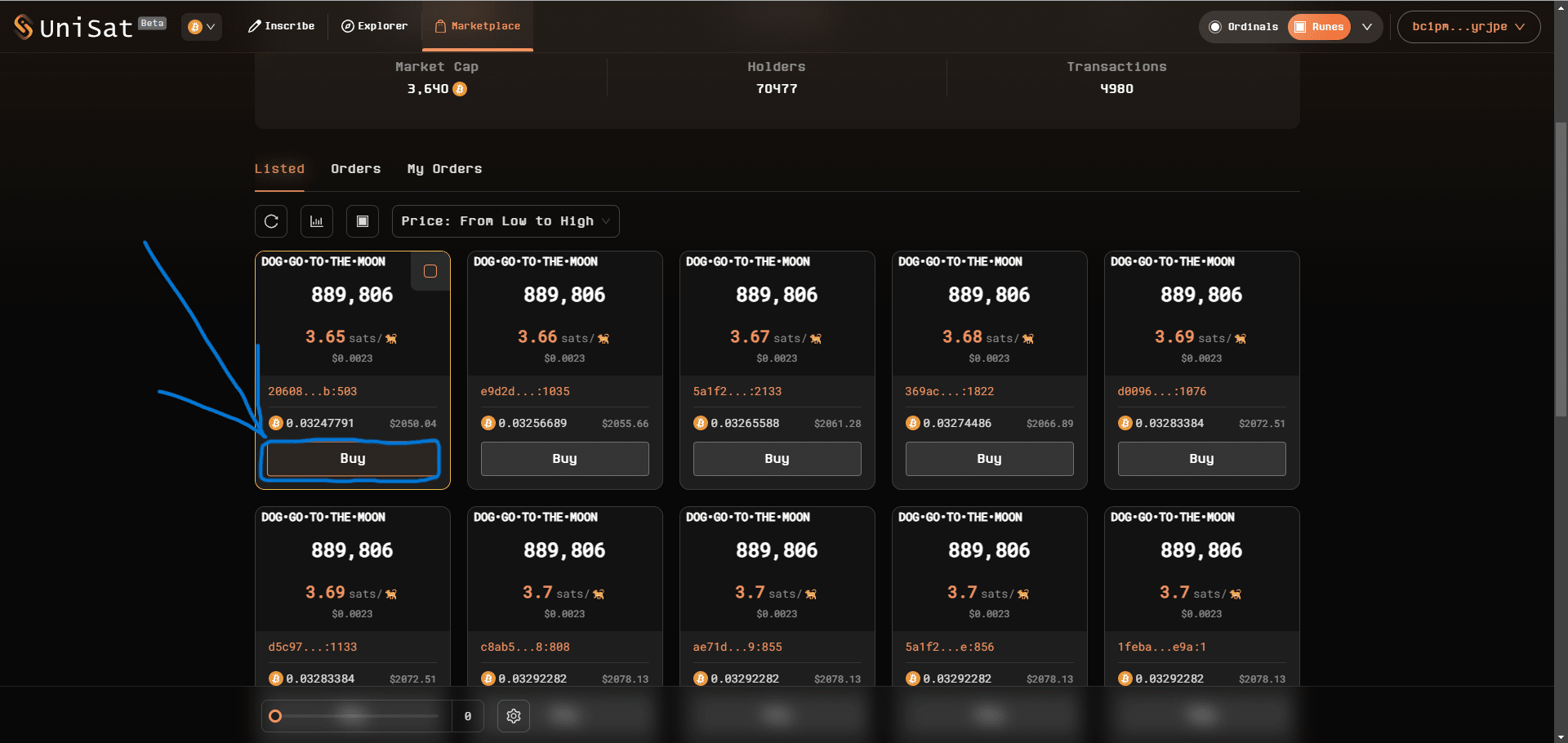
Task: Open the d5c97...:1133 rune ID link
Action: (312, 647)
